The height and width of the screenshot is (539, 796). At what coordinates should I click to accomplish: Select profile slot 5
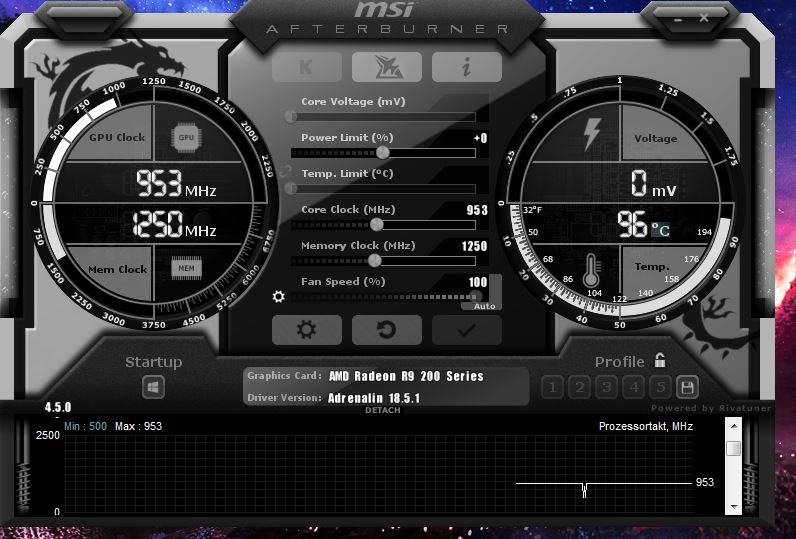pyautogui.click(x=660, y=387)
